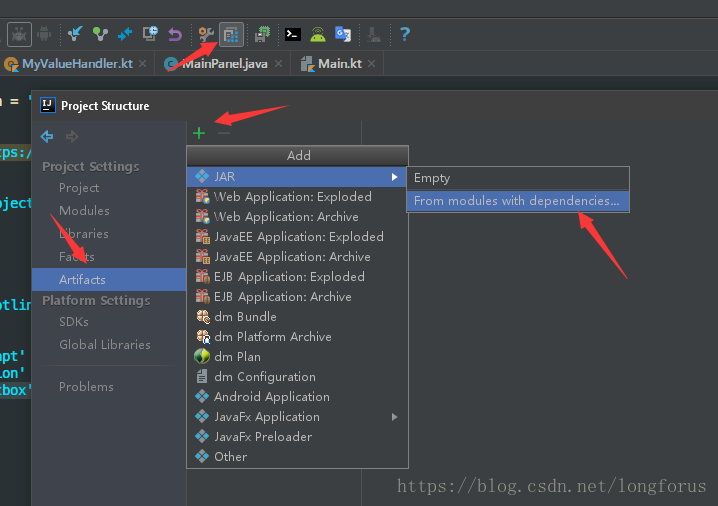Click the Project Structure toolbar icon
718x506 pixels.
(x=231, y=34)
